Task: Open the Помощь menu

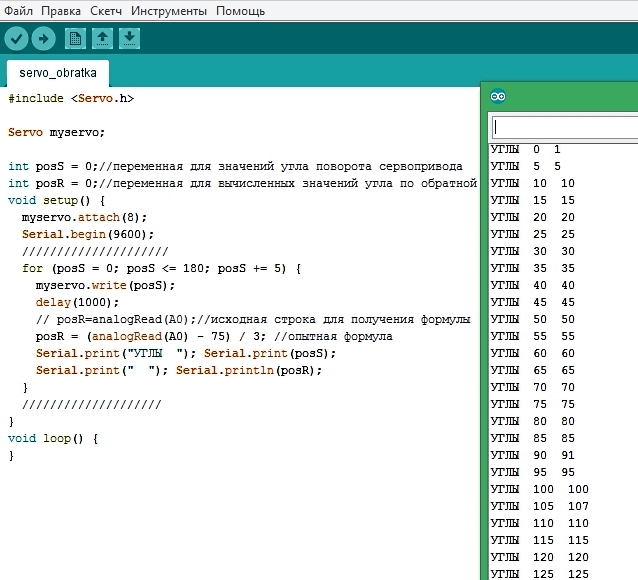Action: 240,11
